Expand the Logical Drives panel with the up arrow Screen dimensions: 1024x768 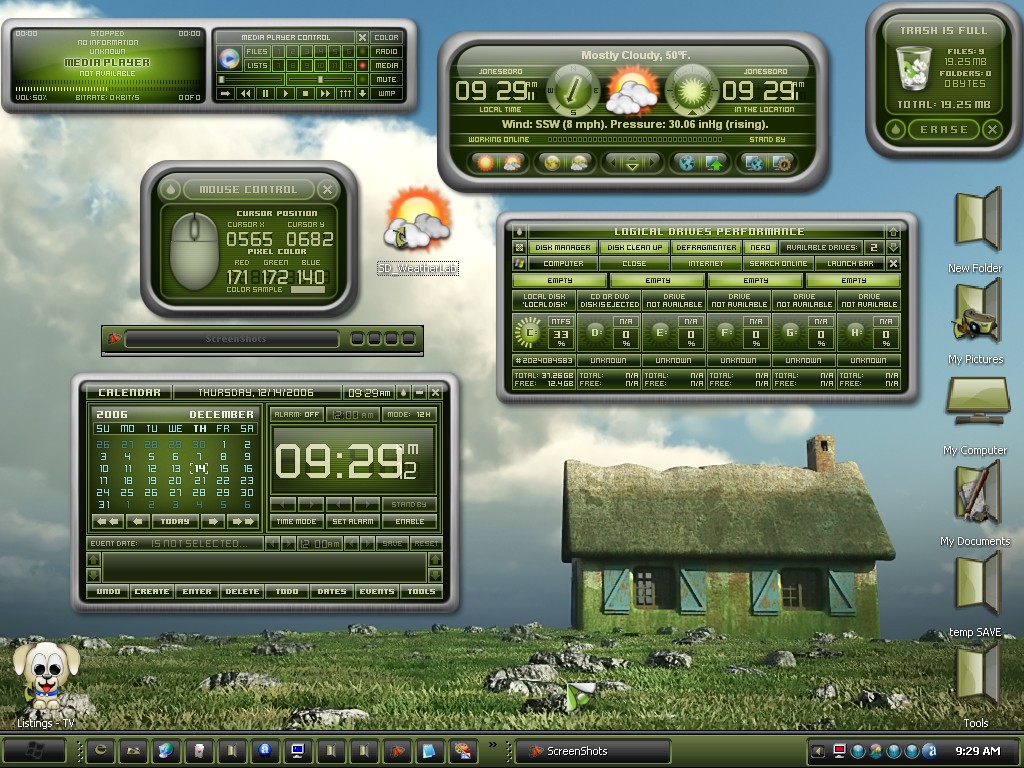pos(893,231)
